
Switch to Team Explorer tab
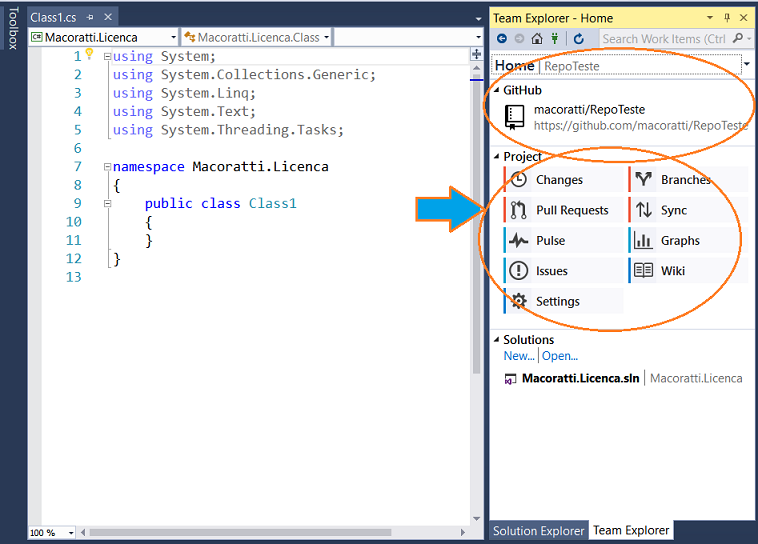pos(631,530)
